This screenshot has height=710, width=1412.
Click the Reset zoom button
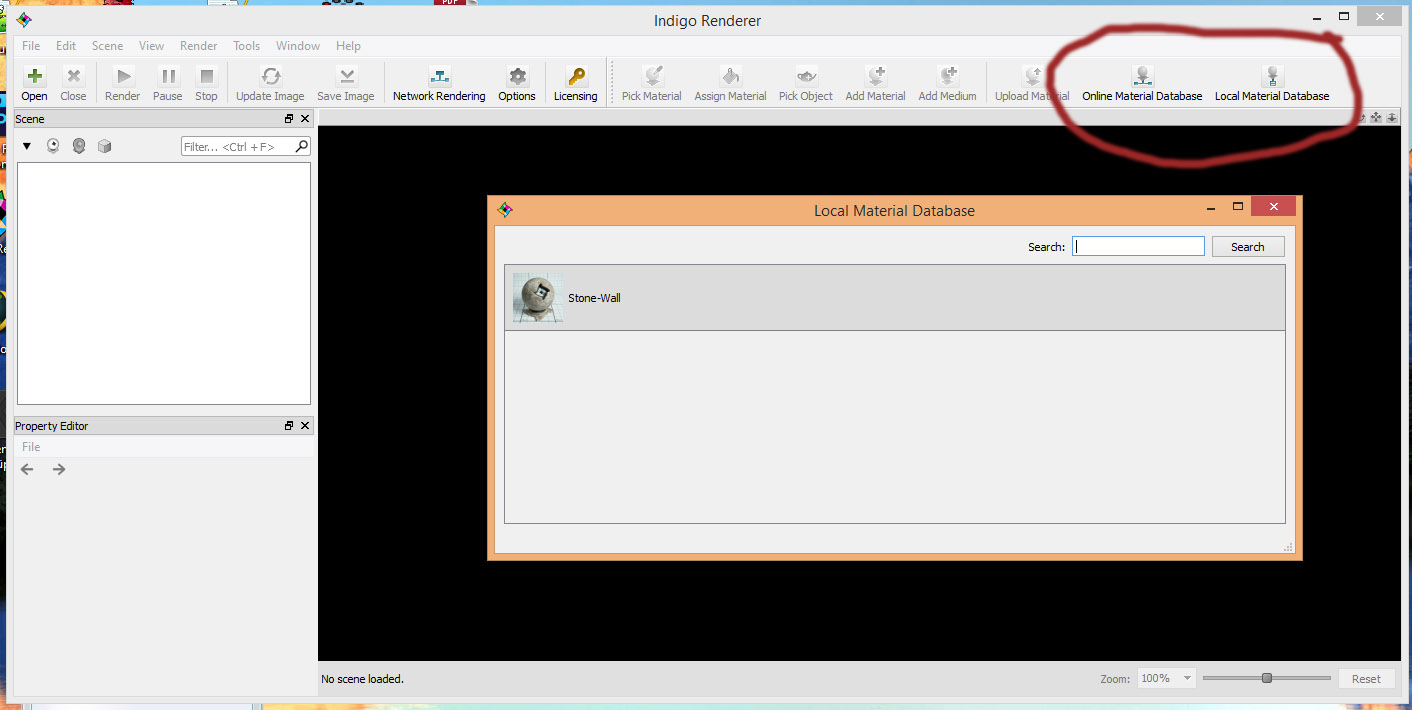click(1366, 678)
